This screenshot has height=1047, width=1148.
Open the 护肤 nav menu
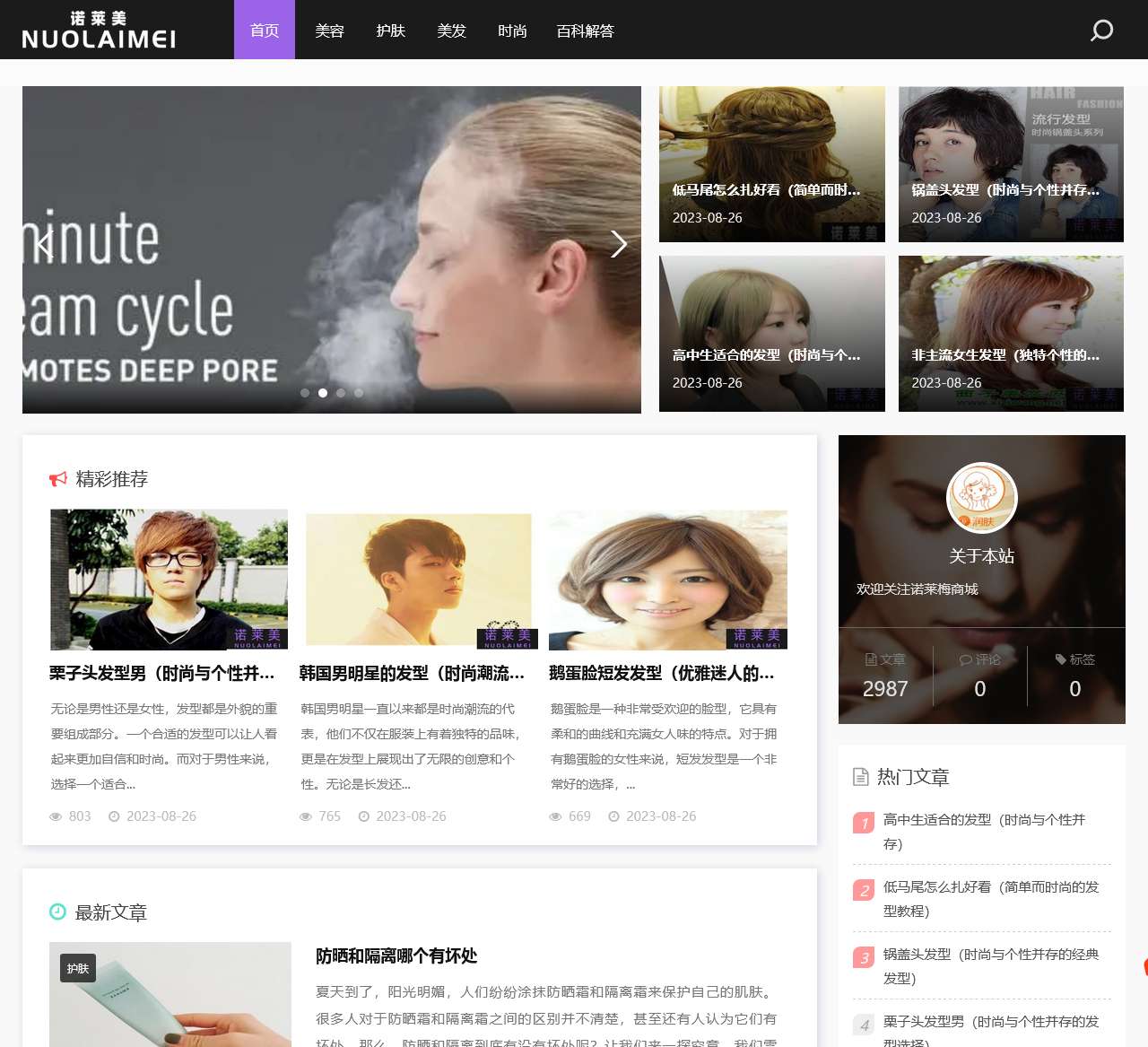[x=390, y=31]
